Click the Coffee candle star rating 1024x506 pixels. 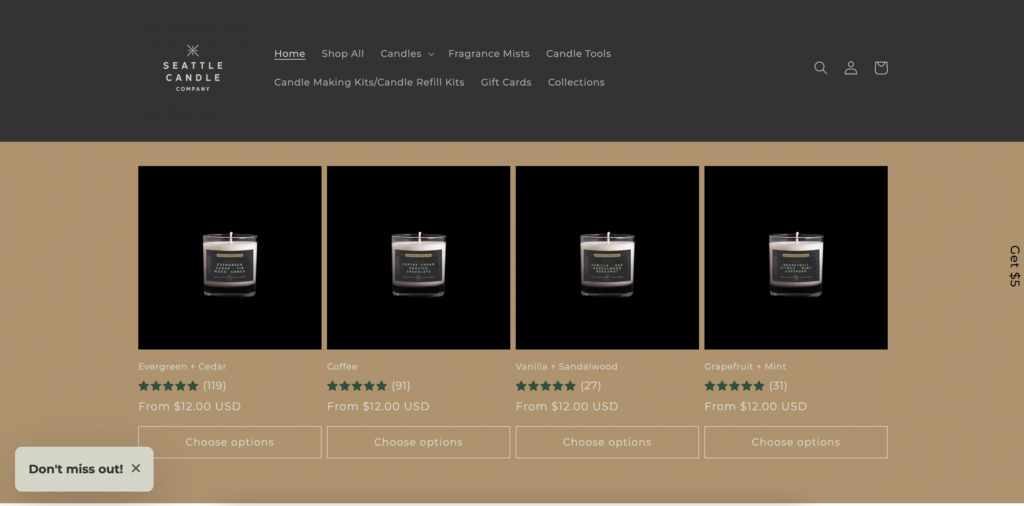357,386
